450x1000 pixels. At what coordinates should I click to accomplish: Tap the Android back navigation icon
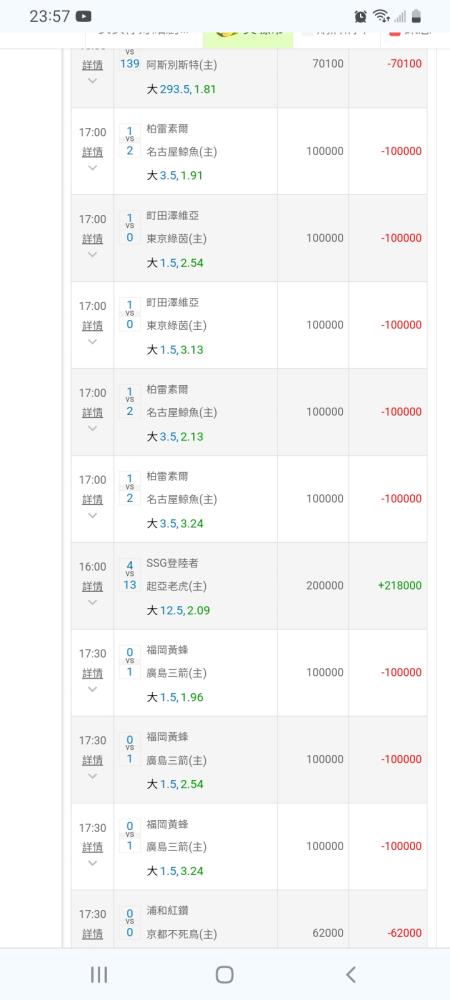pos(351,974)
